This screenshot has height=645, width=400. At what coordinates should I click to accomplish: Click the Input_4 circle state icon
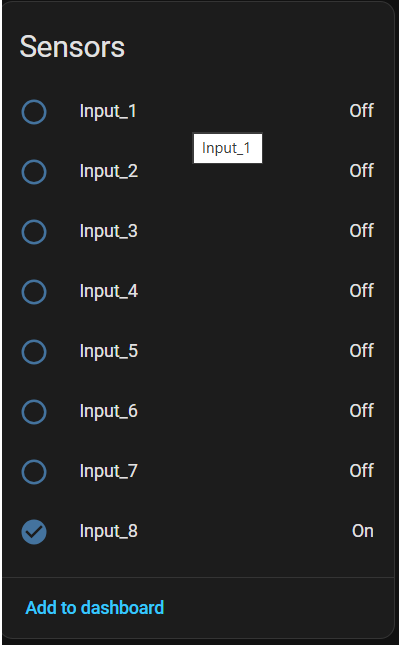34,292
